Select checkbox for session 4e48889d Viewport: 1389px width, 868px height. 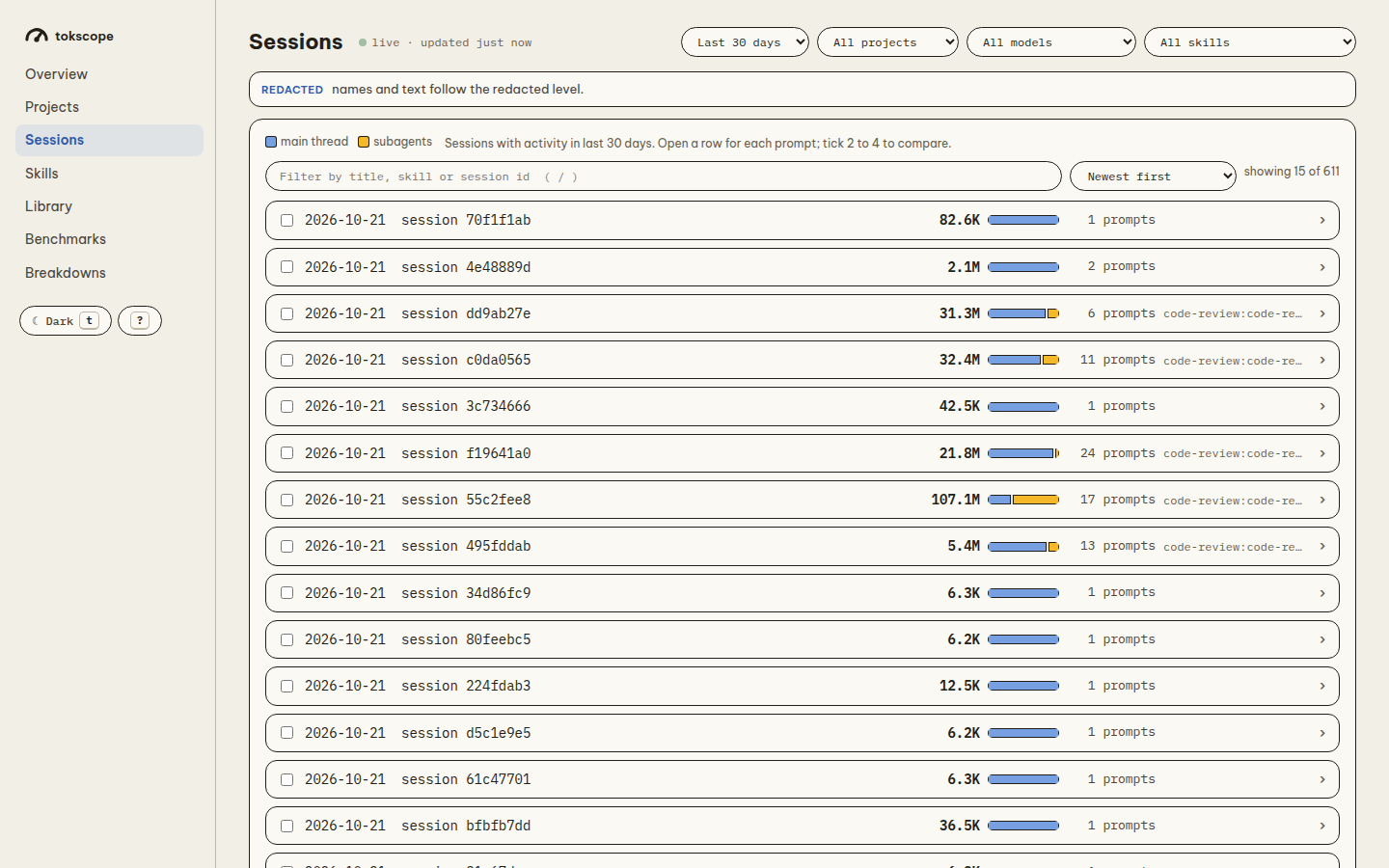[x=286, y=267]
